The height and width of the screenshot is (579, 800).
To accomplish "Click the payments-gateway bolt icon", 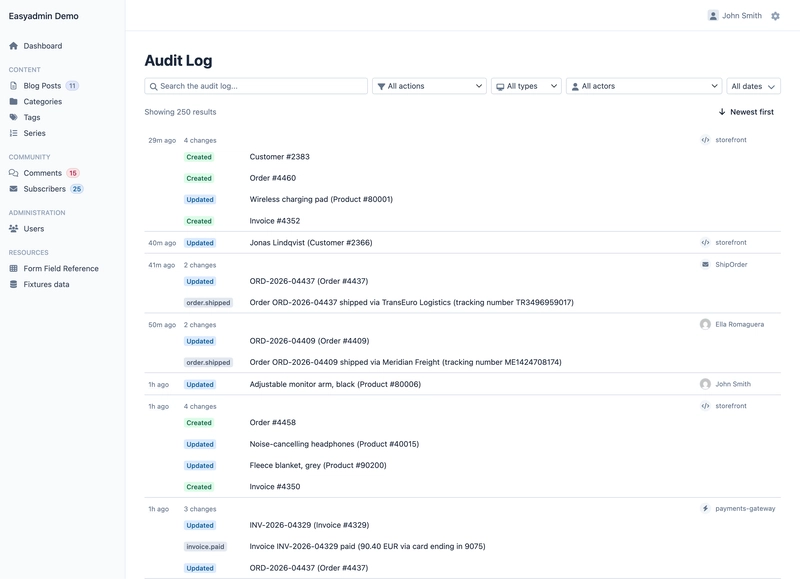I will [705, 509].
